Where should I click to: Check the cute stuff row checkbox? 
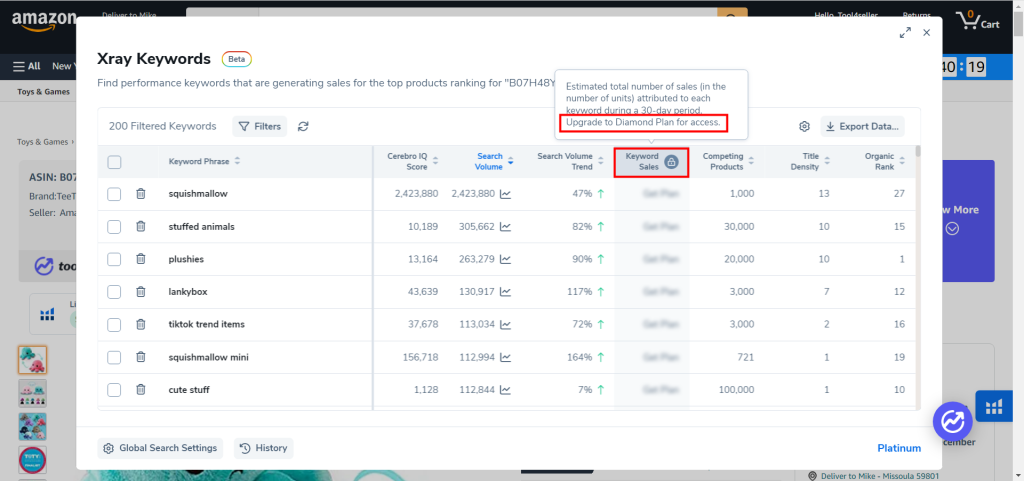tap(114, 390)
